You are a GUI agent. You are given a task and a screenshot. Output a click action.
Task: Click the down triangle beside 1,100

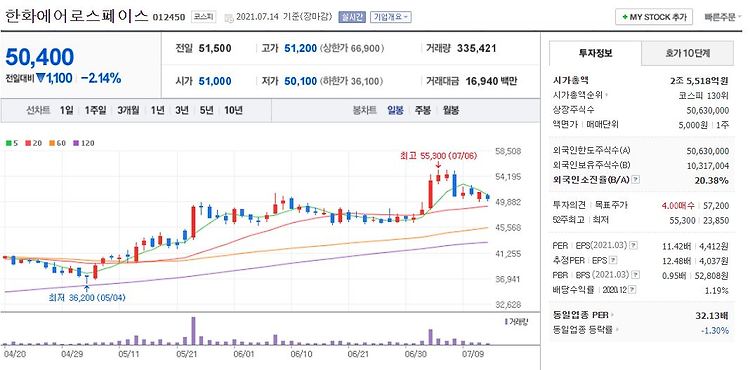(40, 78)
